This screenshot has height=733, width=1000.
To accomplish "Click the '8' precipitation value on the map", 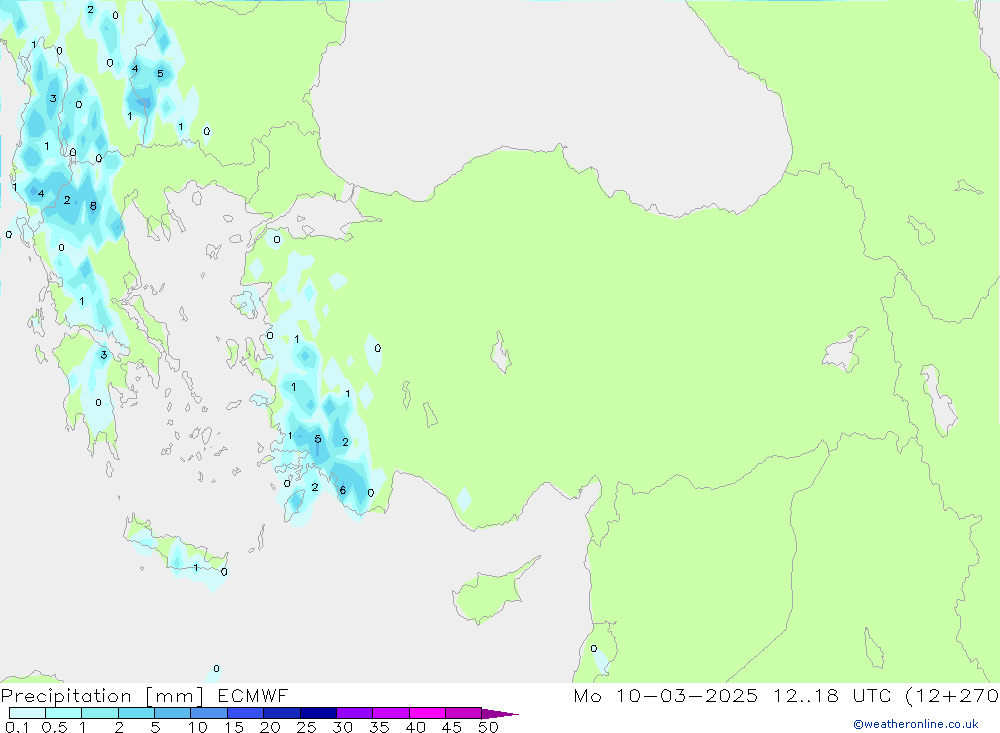I will click(93, 206).
